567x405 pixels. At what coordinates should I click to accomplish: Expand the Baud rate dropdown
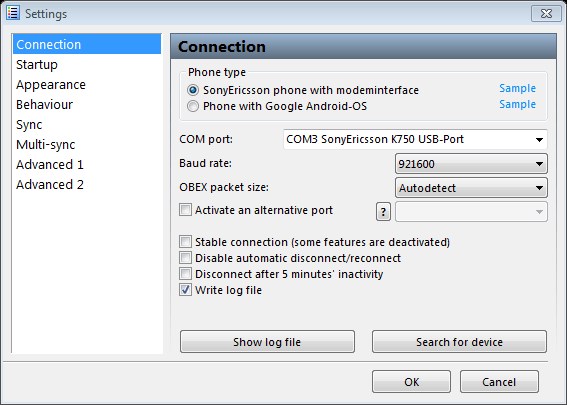click(471, 164)
